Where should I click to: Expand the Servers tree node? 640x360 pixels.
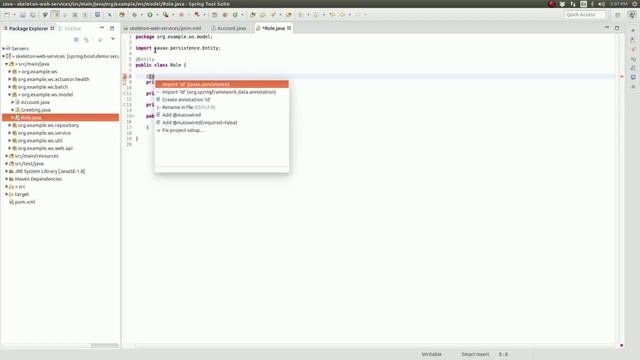[x=4, y=48]
